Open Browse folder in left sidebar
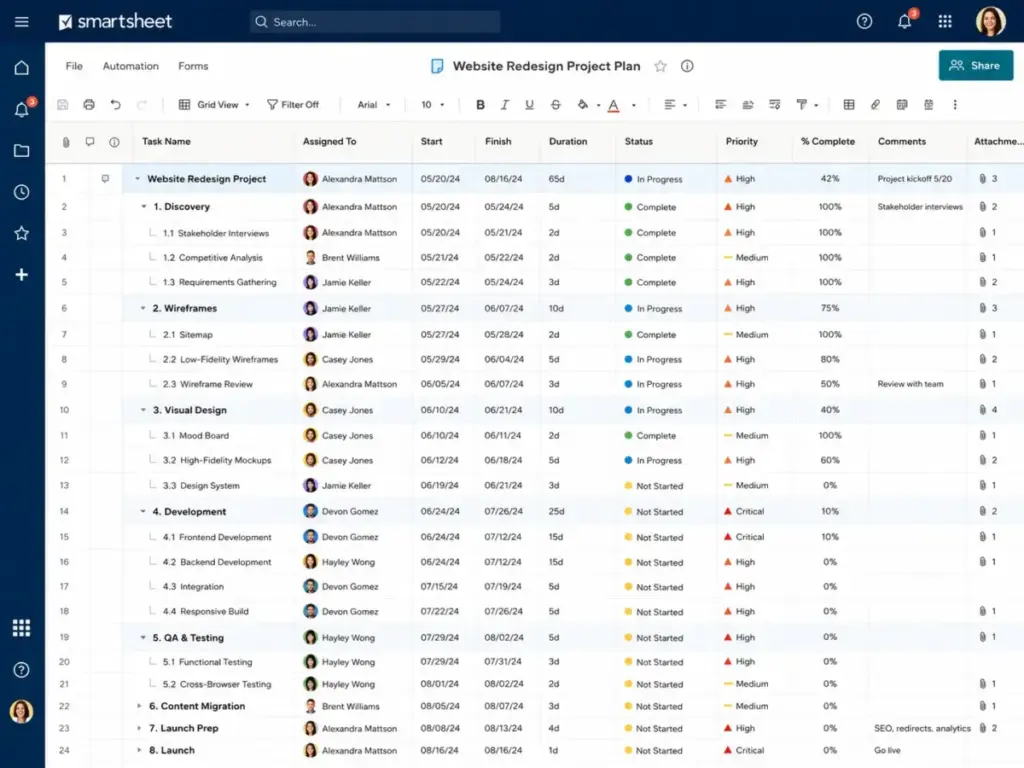This screenshot has width=1024, height=768. tap(22, 151)
